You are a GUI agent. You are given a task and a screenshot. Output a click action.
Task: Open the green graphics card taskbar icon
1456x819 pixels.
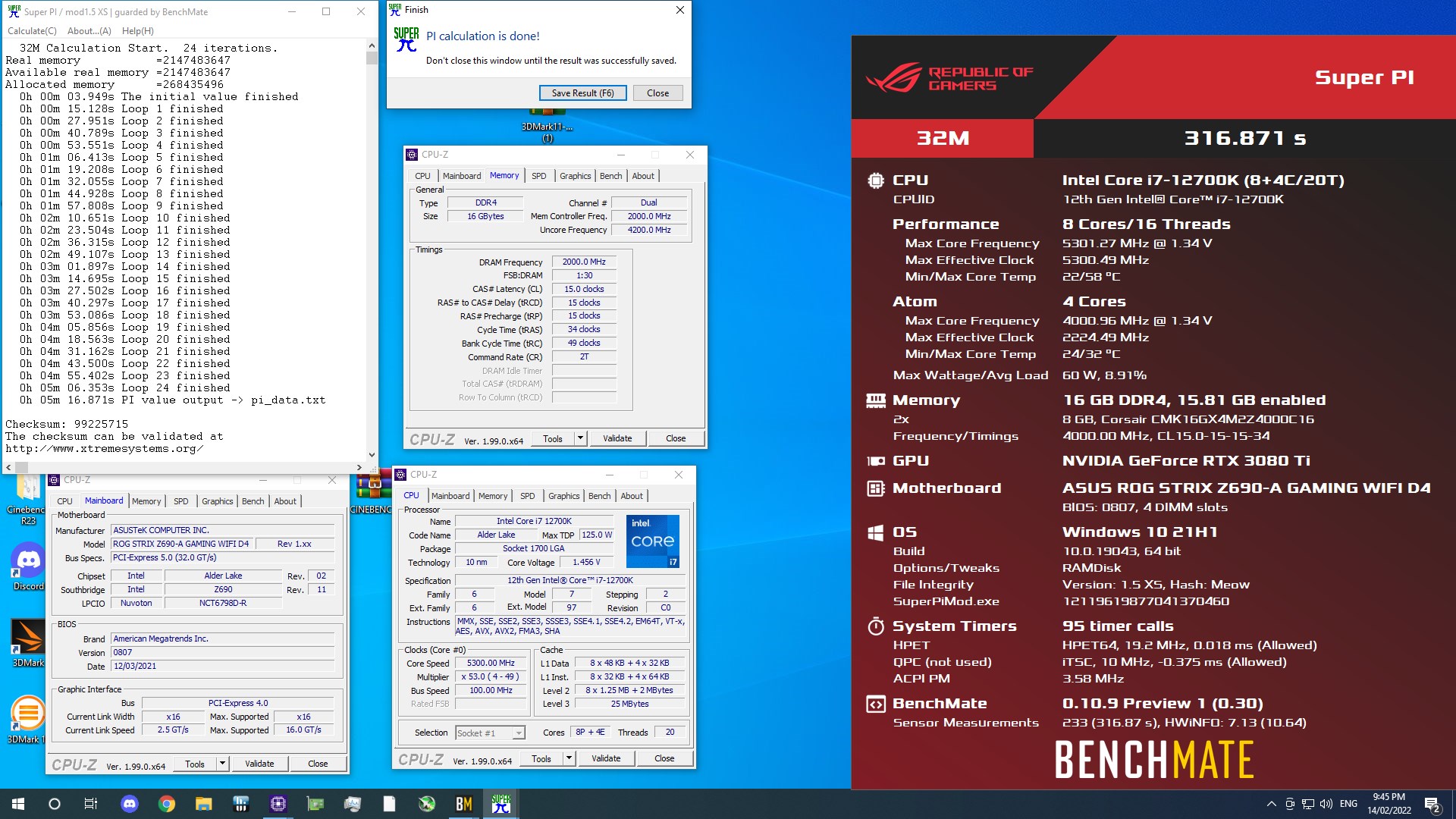315,804
